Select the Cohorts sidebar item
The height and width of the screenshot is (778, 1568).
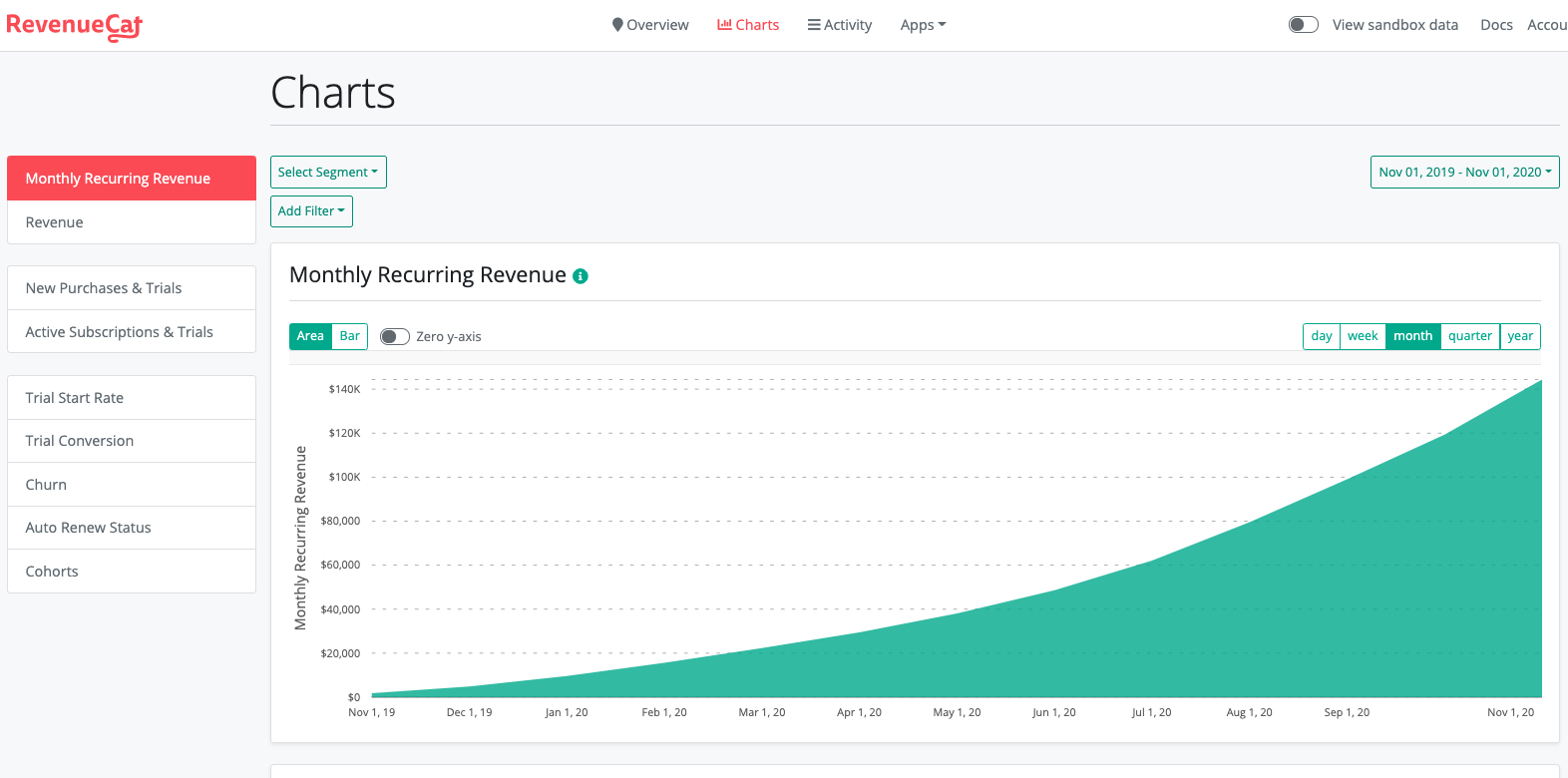(52, 572)
